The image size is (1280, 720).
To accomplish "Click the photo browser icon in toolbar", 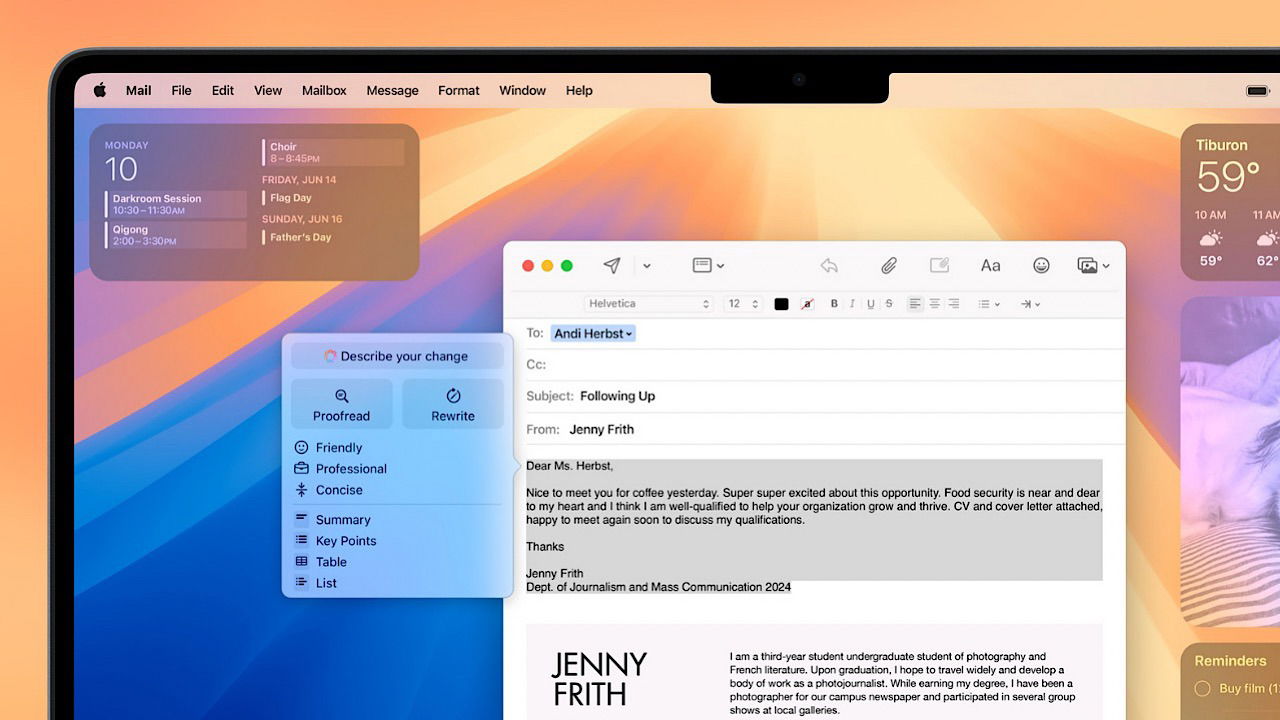I will (1093, 265).
